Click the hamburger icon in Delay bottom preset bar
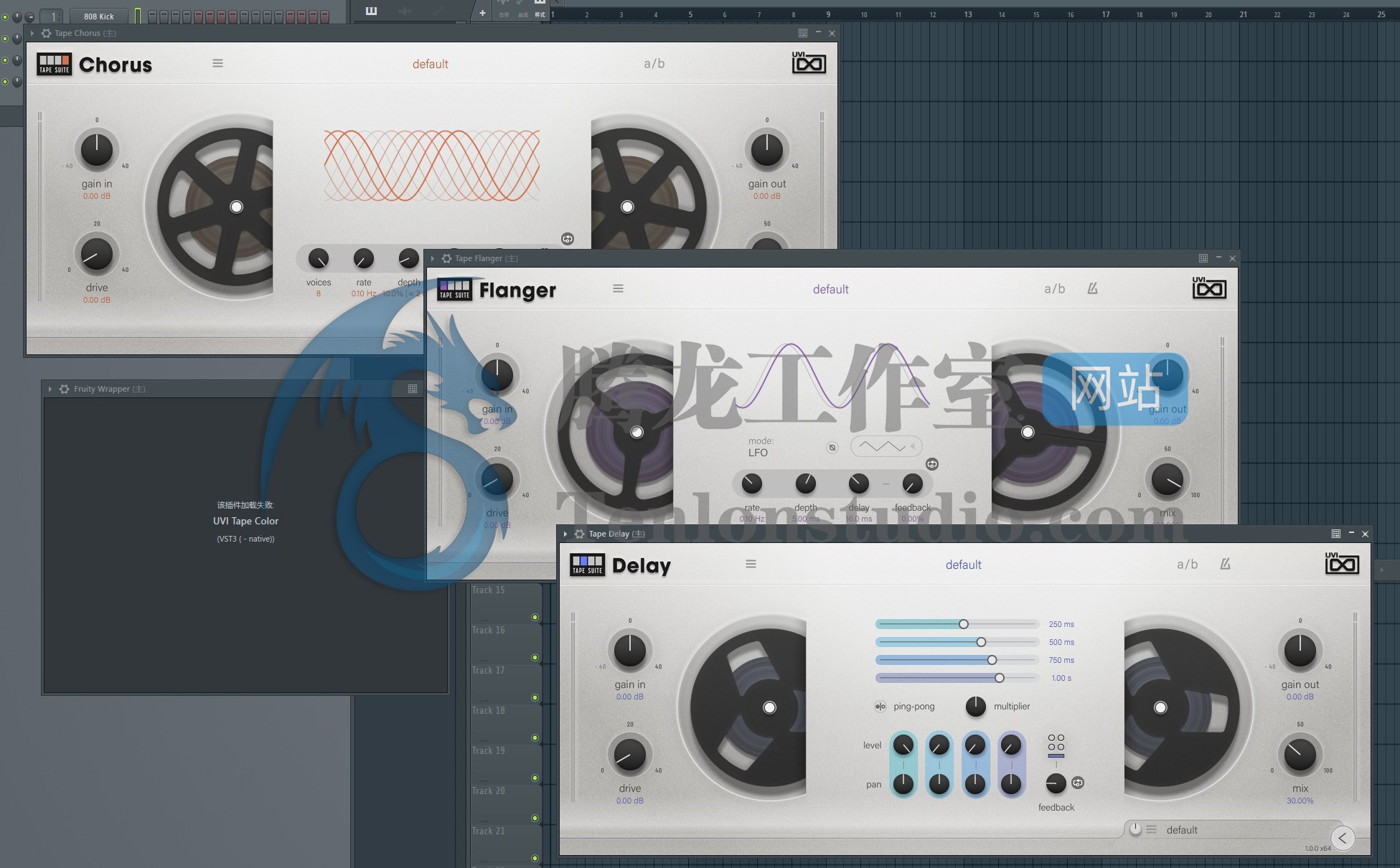The width and height of the screenshot is (1400, 868). 1152,829
